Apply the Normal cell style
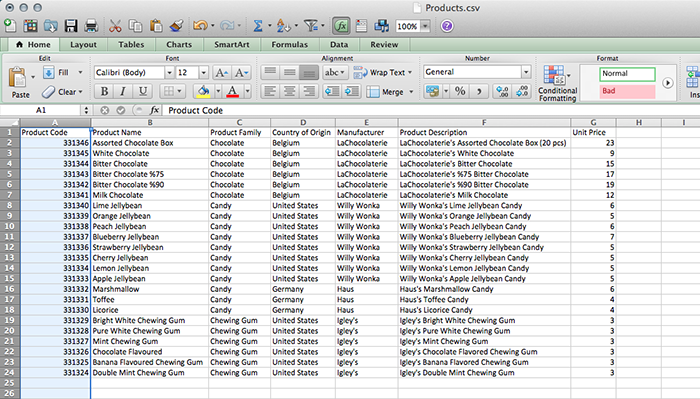This screenshot has height=399, width=700. 627,74
